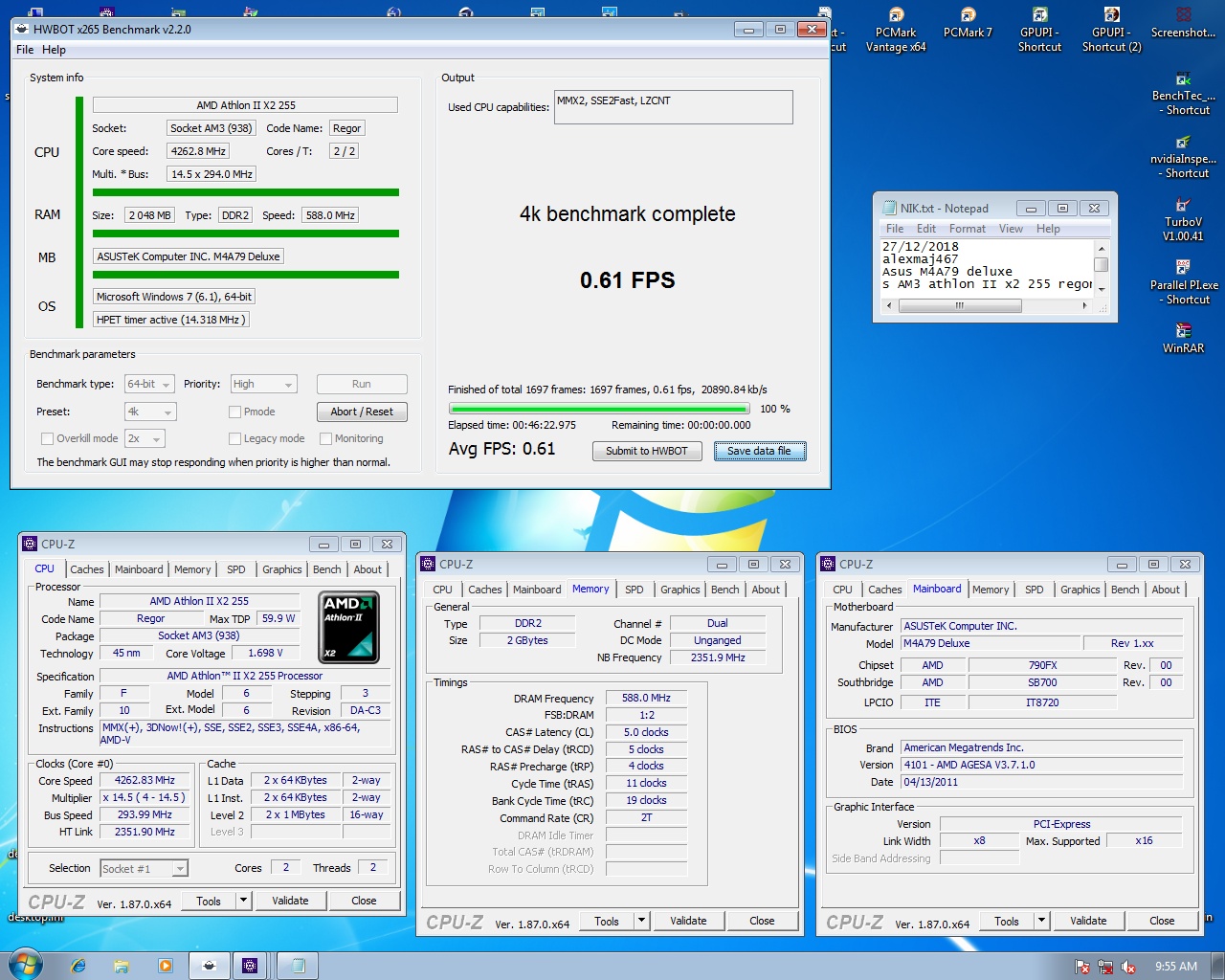Open the Overkill 2x multiplier dropdown

point(145,438)
